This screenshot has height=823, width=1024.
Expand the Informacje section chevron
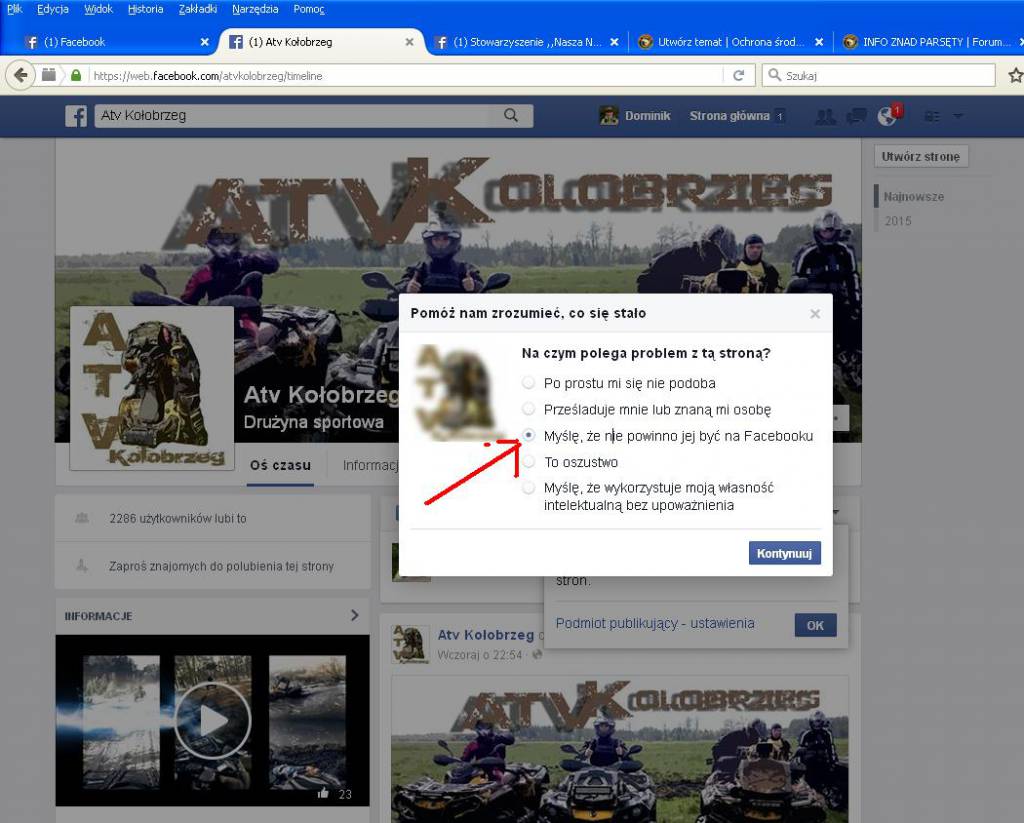pyautogui.click(x=354, y=615)
